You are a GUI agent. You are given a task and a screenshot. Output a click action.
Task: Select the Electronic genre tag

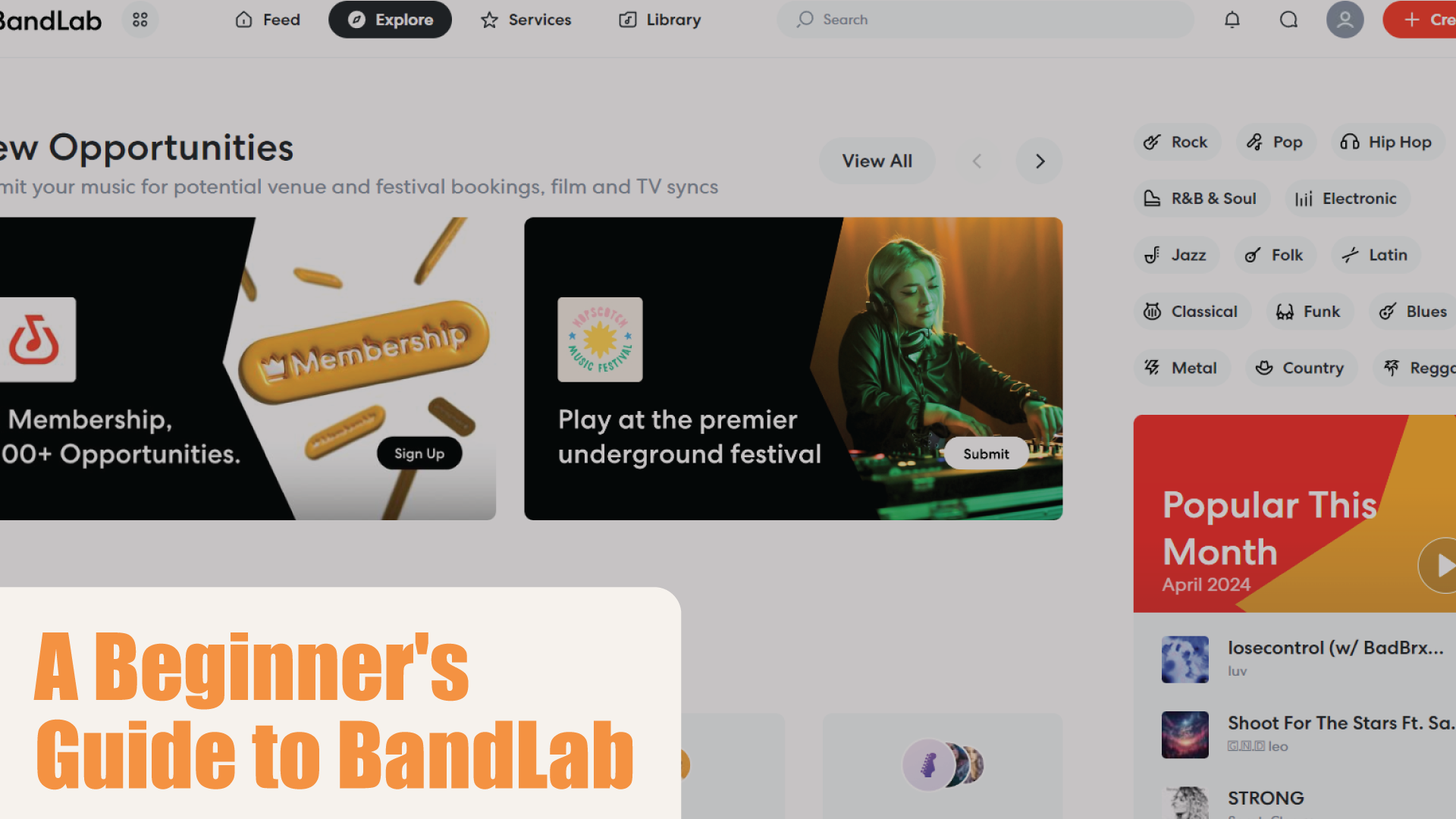[1348, 199]
